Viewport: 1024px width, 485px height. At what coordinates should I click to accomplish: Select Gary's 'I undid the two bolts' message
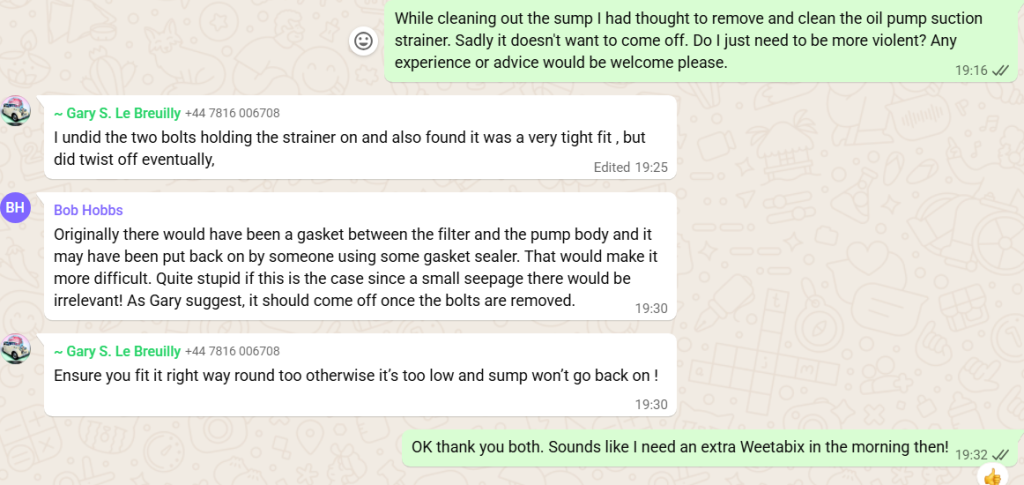[x=350, y=147]
